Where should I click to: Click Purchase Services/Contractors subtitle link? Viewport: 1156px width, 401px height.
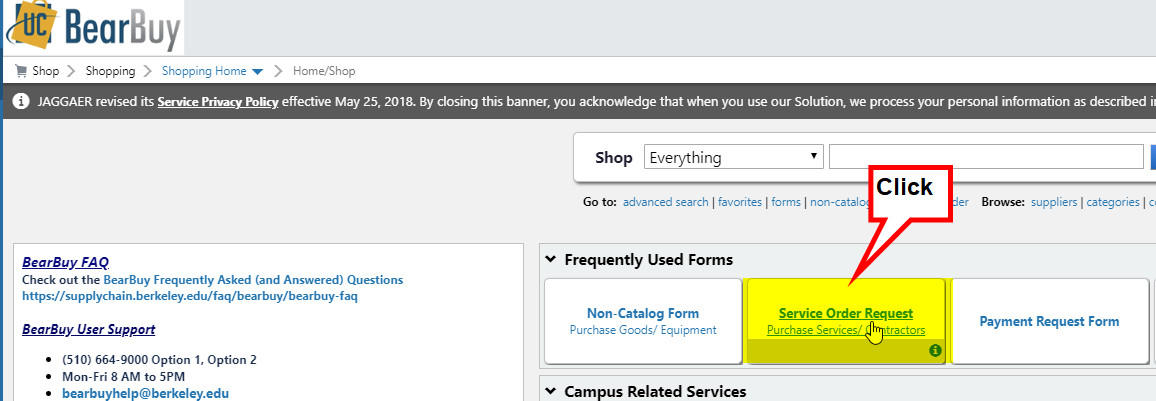(846, 330)
